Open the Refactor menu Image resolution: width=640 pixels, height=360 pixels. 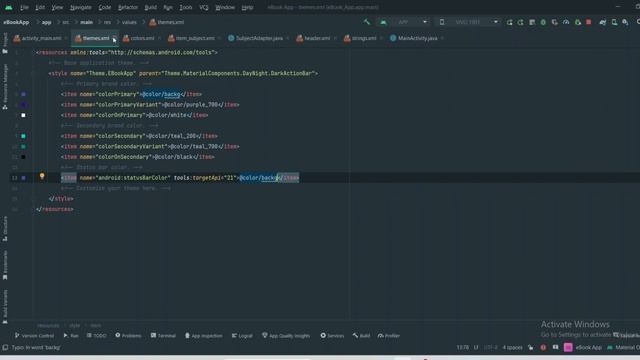pos(128,7)
